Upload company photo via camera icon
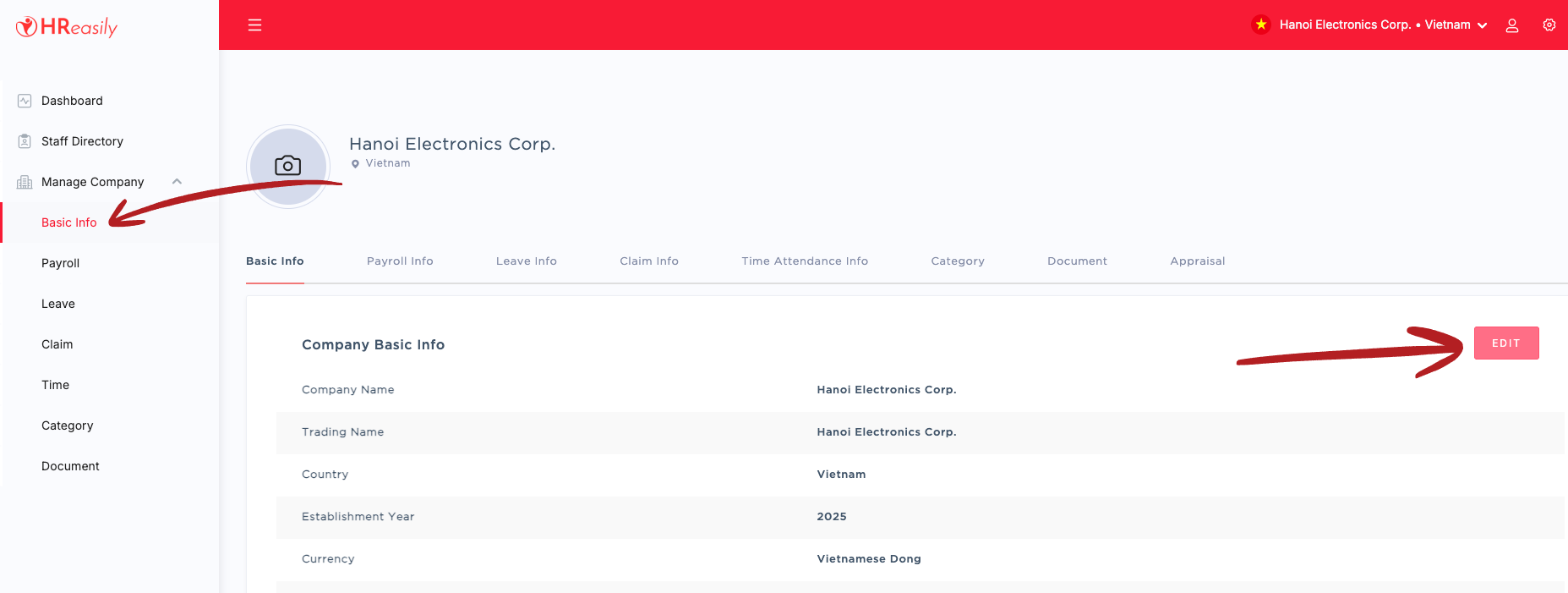Viewport: 1568px width, 593px height. click(287, 166)
